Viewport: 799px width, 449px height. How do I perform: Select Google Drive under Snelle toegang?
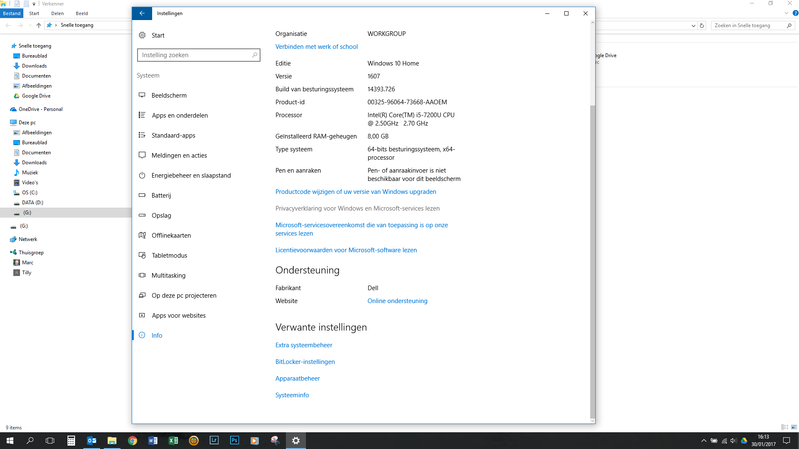coord(36,96)
